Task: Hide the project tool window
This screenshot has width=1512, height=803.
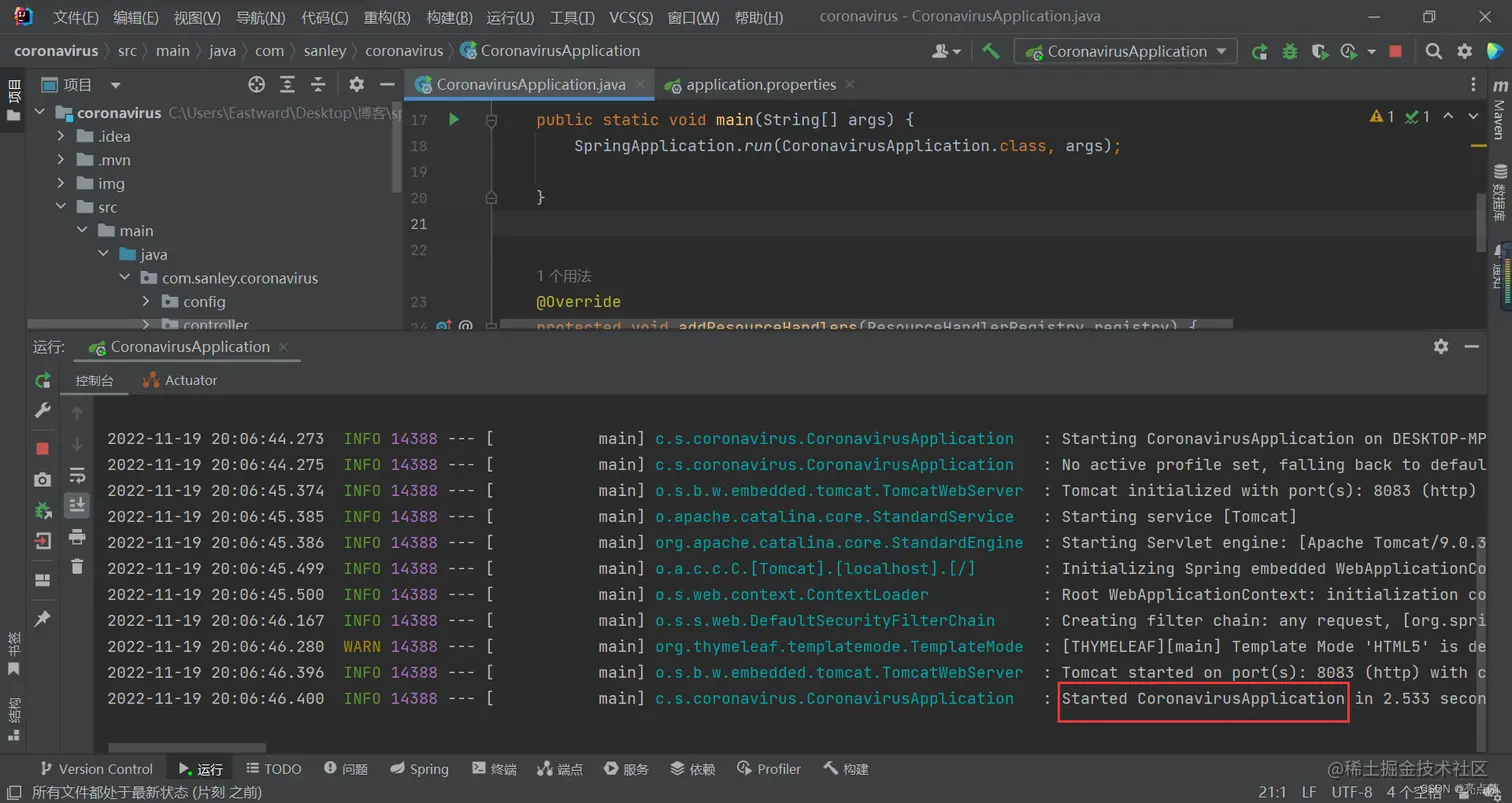Action: coord(386,85)
